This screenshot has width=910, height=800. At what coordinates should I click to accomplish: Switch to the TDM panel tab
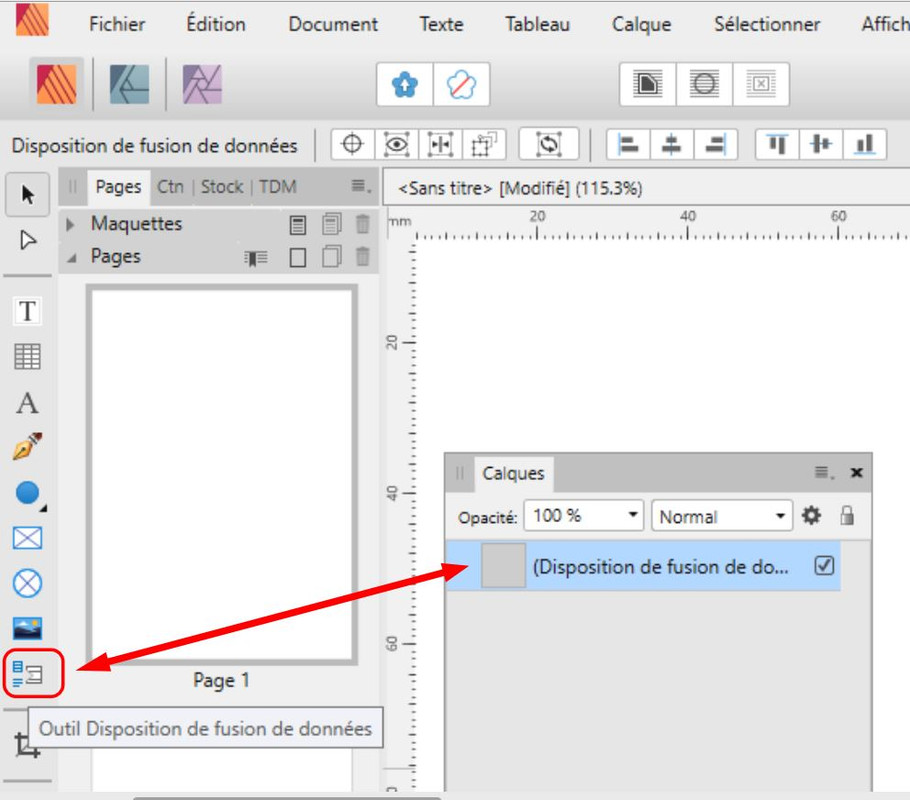(x=277, y=187)
